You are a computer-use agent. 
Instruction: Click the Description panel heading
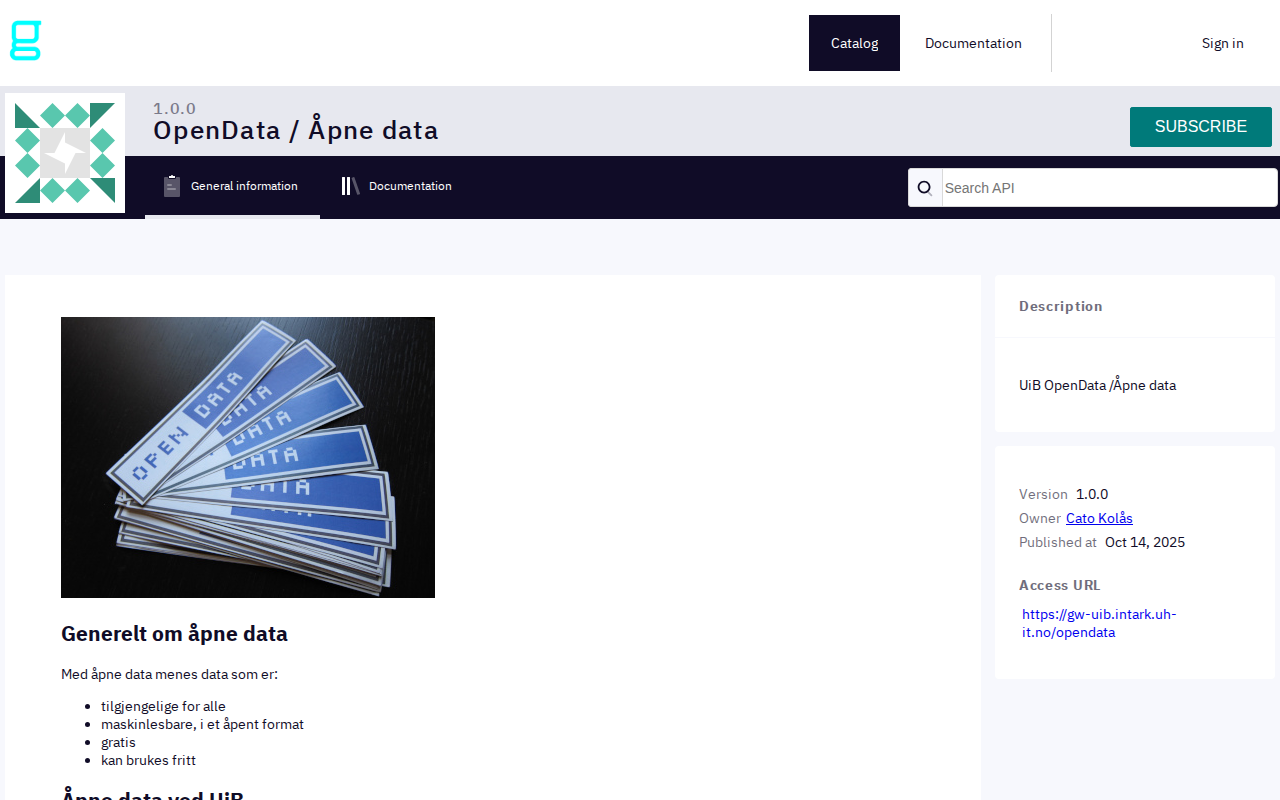pyautogui.click(x=1061, y=306)
